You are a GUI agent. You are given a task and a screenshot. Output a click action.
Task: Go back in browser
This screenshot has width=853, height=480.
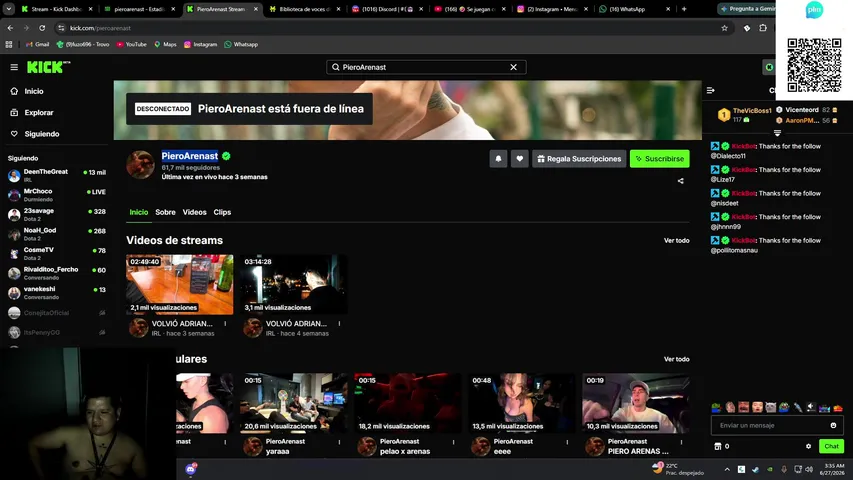10,28
